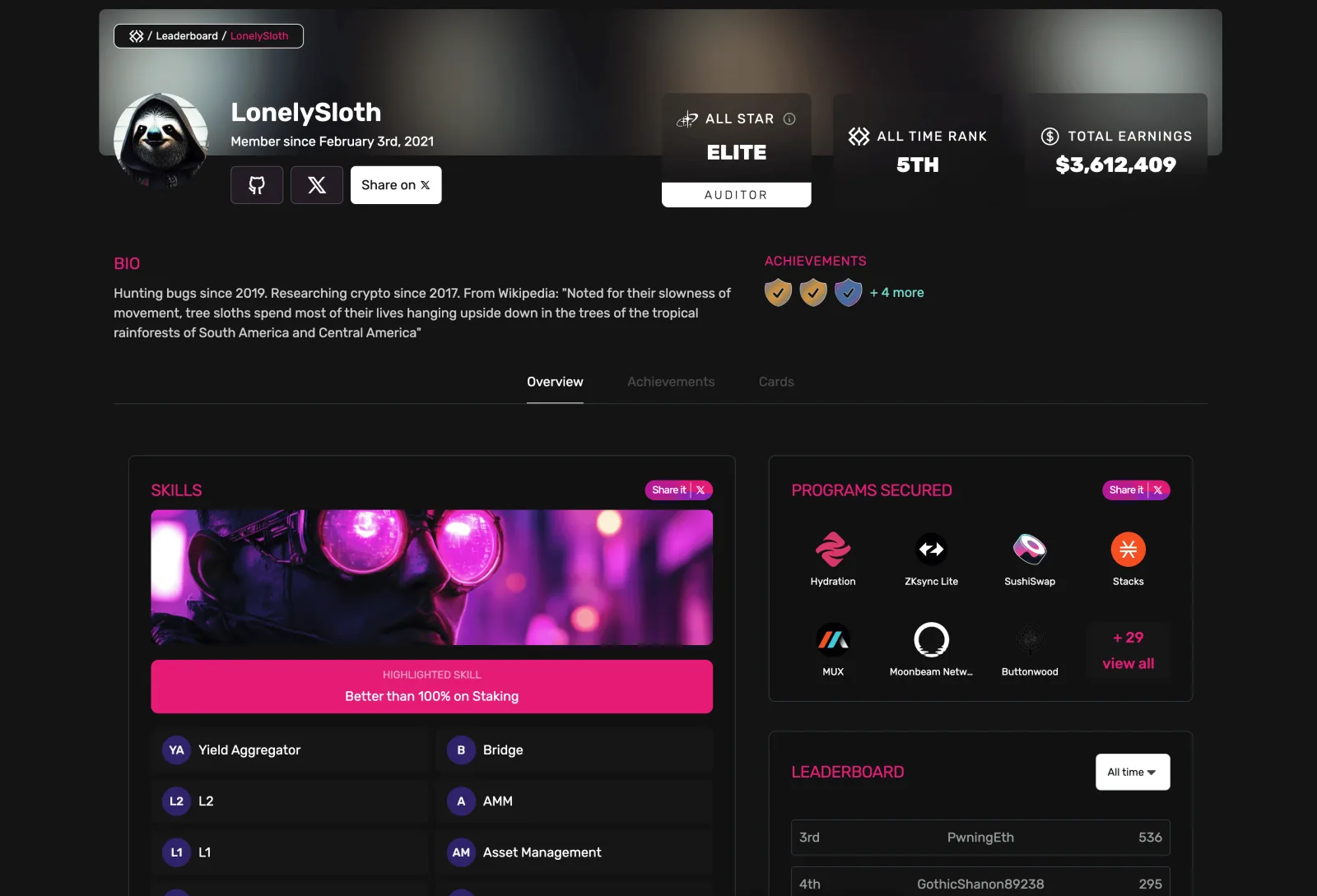Click the 295 score in leaderboard
Viewport: 1317px width, 896px height.
click(1150, 884)
